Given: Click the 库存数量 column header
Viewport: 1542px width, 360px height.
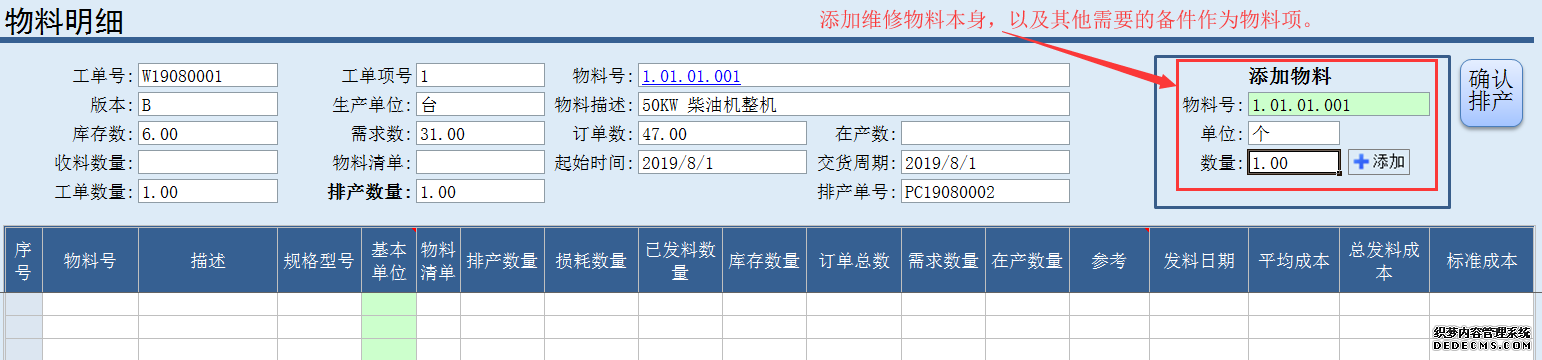Looking at the screenshot, I should click(x=764, y=260).
